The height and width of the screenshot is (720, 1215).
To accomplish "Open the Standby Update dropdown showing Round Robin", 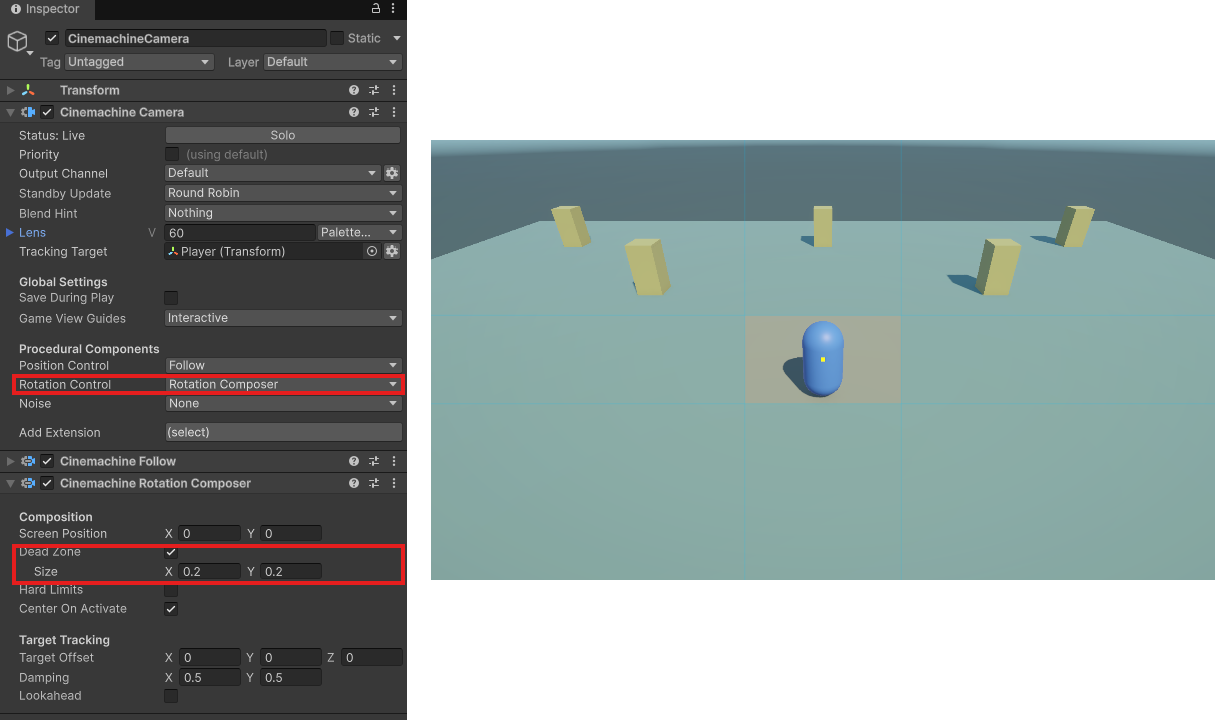I will click(283, 193).
